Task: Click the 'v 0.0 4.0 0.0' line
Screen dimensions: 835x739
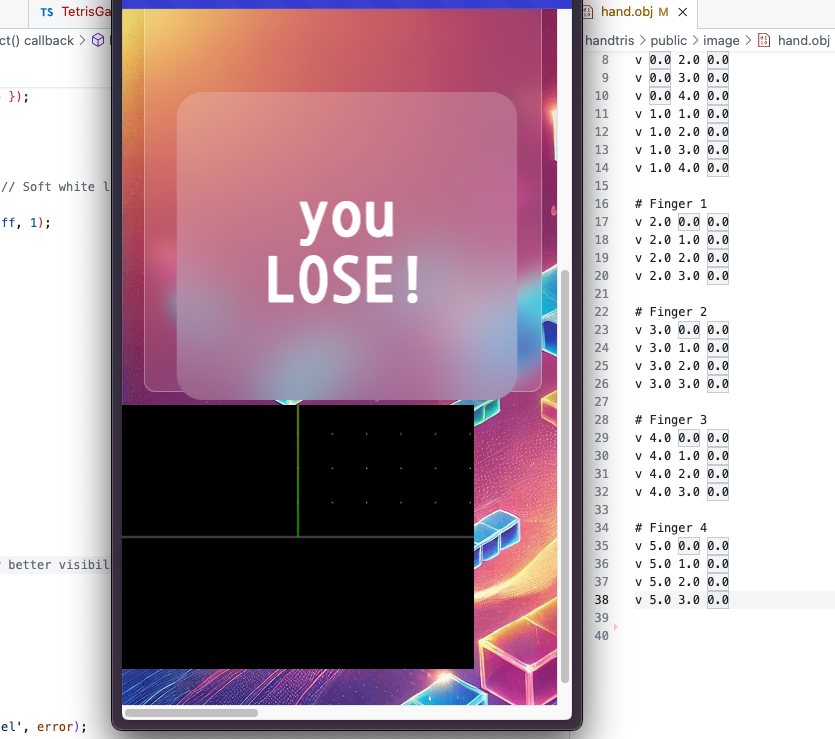Action: pos(682,96)
